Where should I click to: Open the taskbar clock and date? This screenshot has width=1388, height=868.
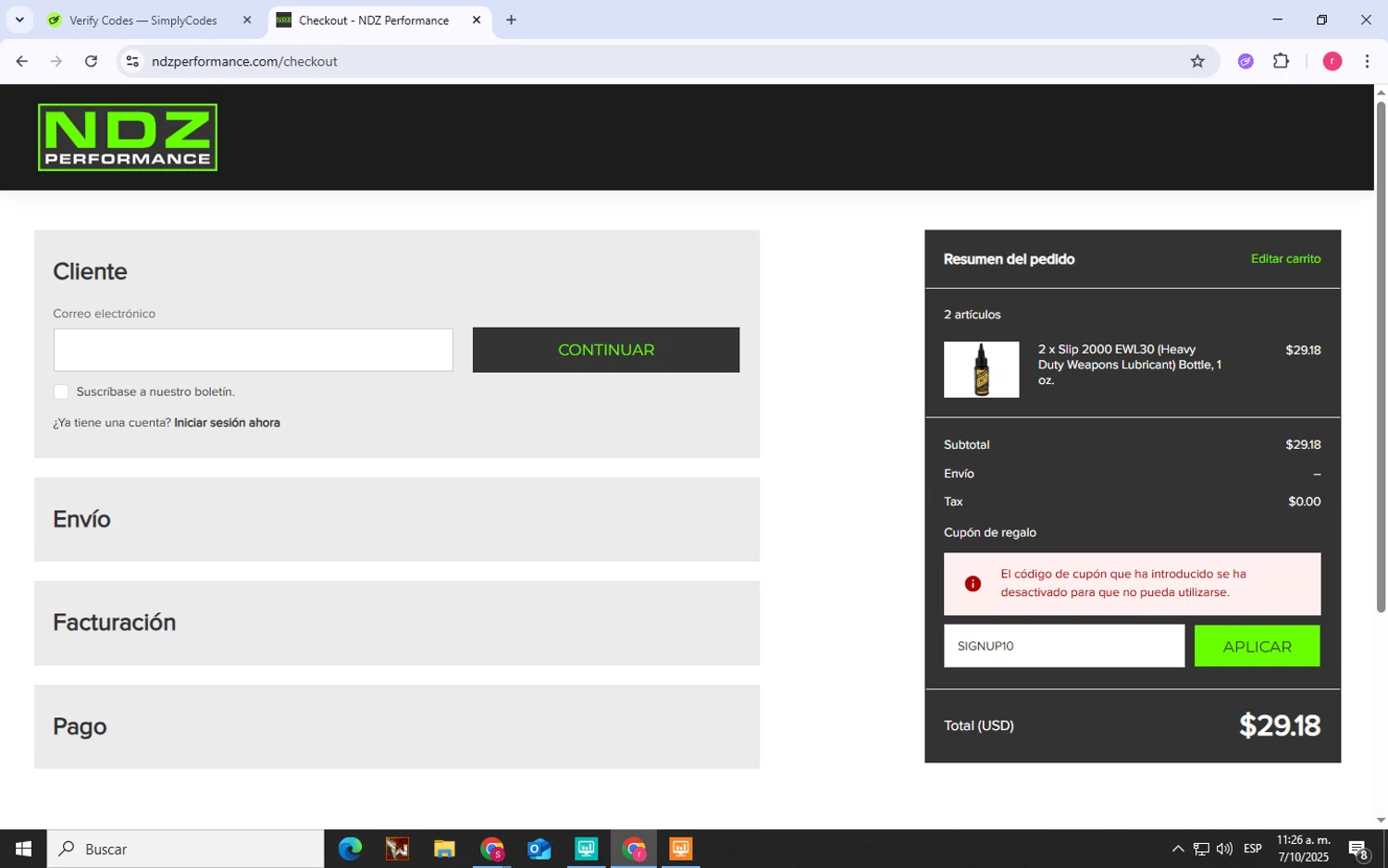pyautogui.click(x=1303, y=849)
